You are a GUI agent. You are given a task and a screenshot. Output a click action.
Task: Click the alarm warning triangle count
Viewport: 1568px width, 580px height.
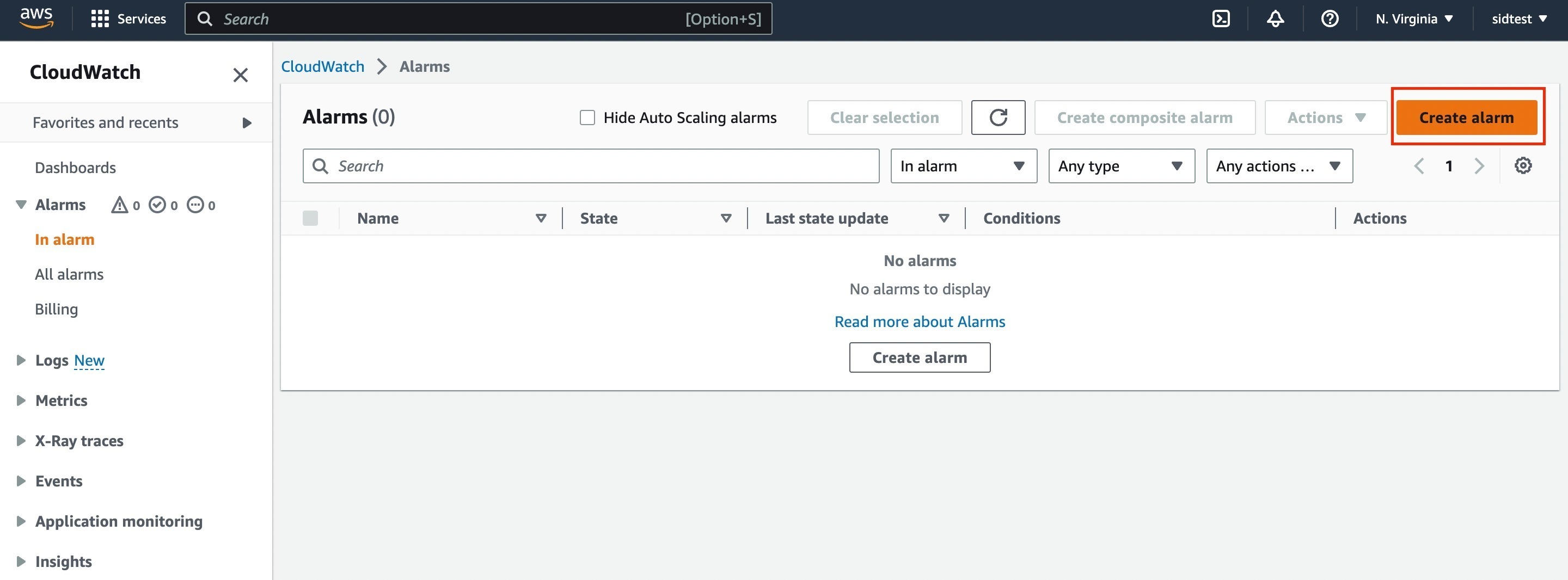click(125, 205)
